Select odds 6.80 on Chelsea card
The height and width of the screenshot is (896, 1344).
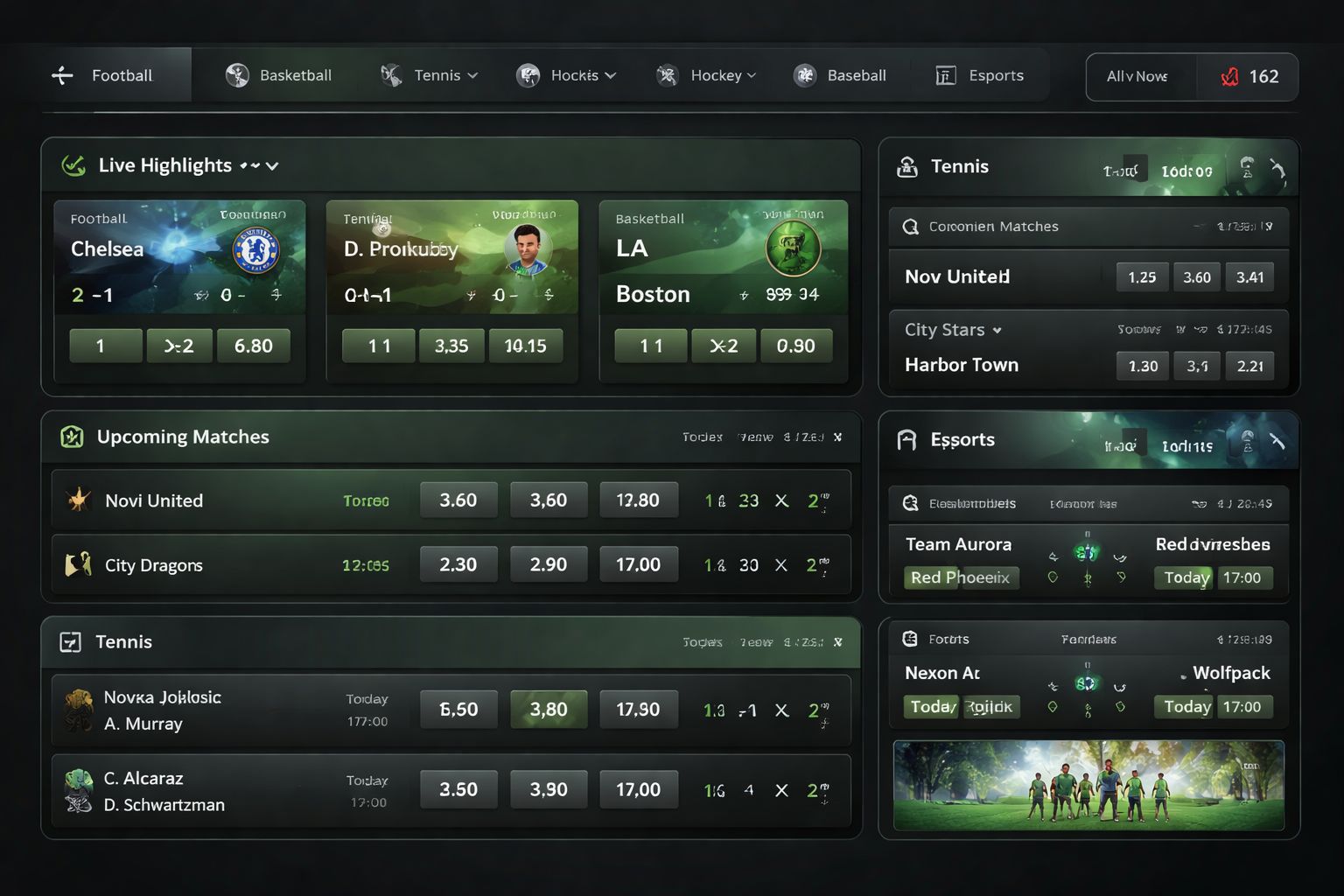pos(254,346)
